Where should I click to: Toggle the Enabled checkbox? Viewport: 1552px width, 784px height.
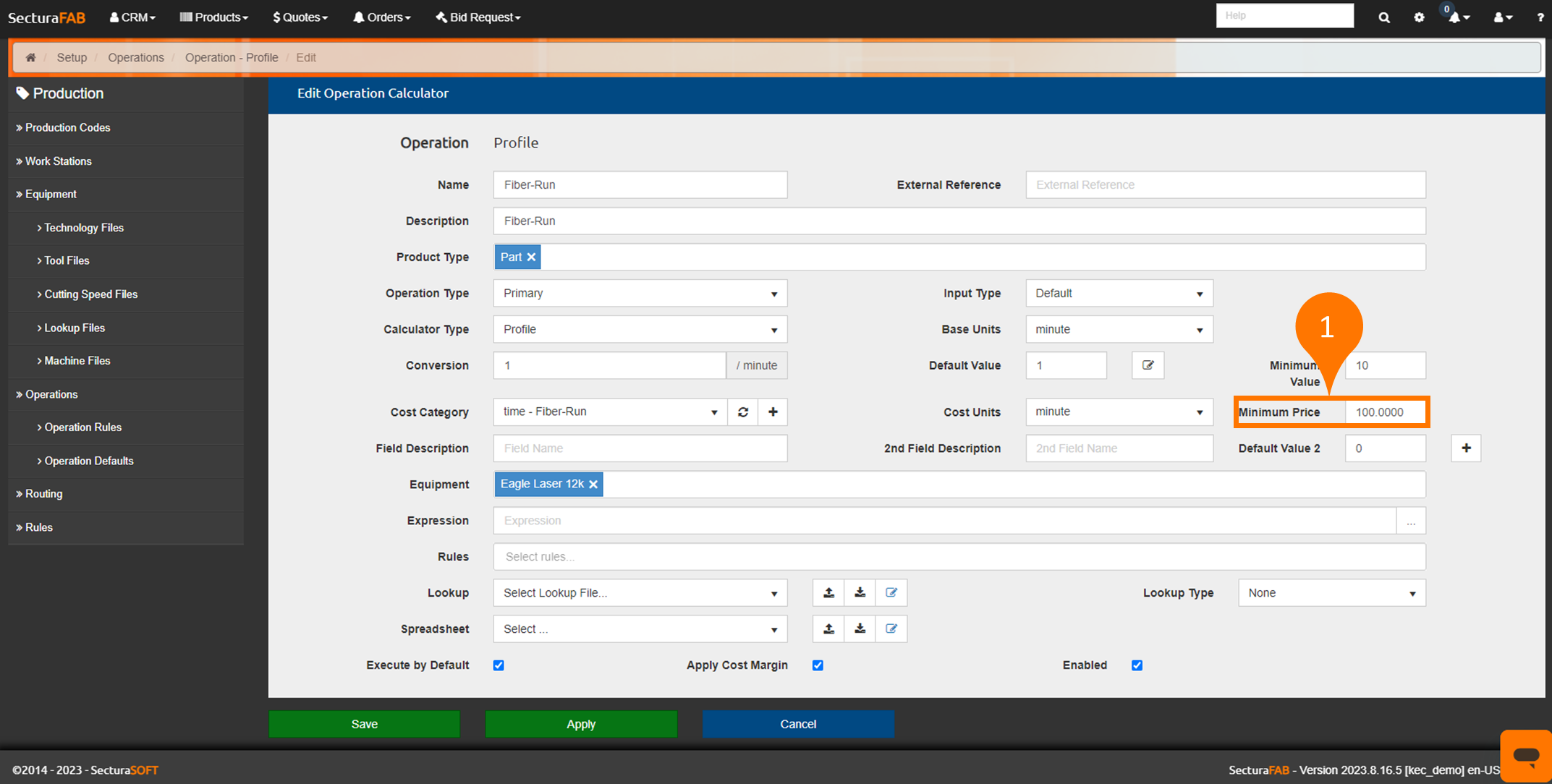pos(1137,665)
